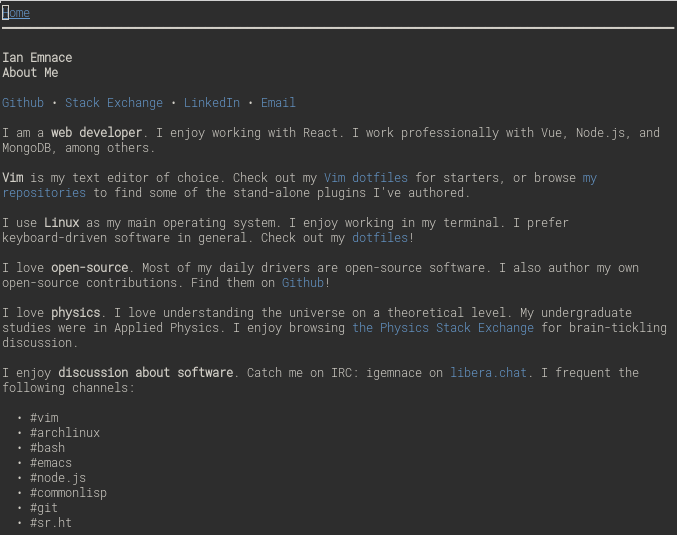Visit the Stack Exchange profile link
This screenshot has height=535, width=677.
tap(114, 103)
